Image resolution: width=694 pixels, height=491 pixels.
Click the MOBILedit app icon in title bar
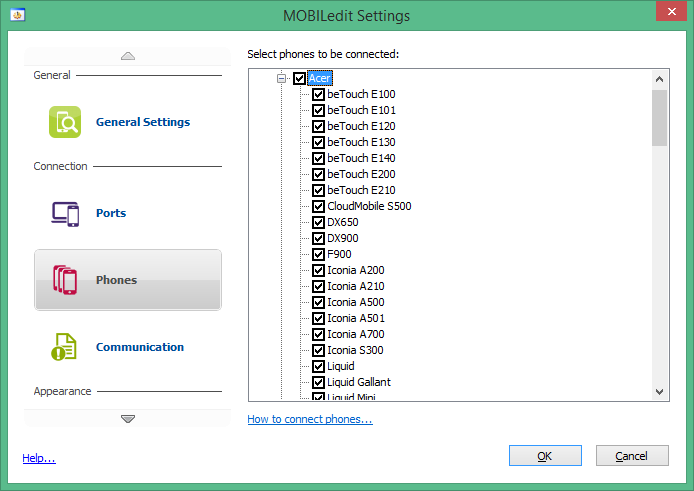pyautogui.click(x=18, y=15)
